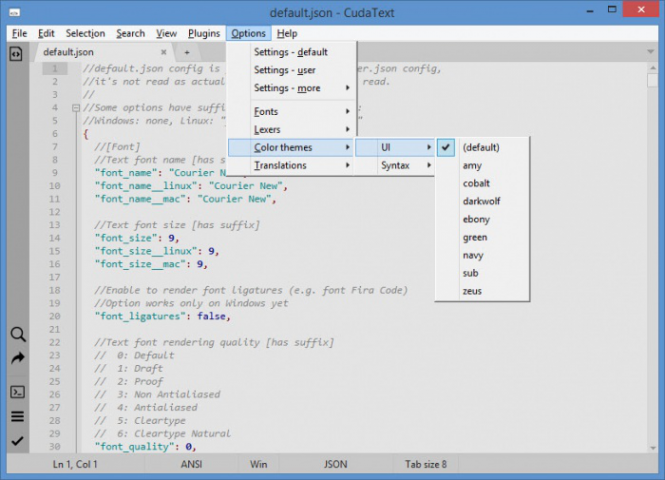Click the "font_ligatures" key text
Viewport: 665px width, 480px height.
click(140, 316)
